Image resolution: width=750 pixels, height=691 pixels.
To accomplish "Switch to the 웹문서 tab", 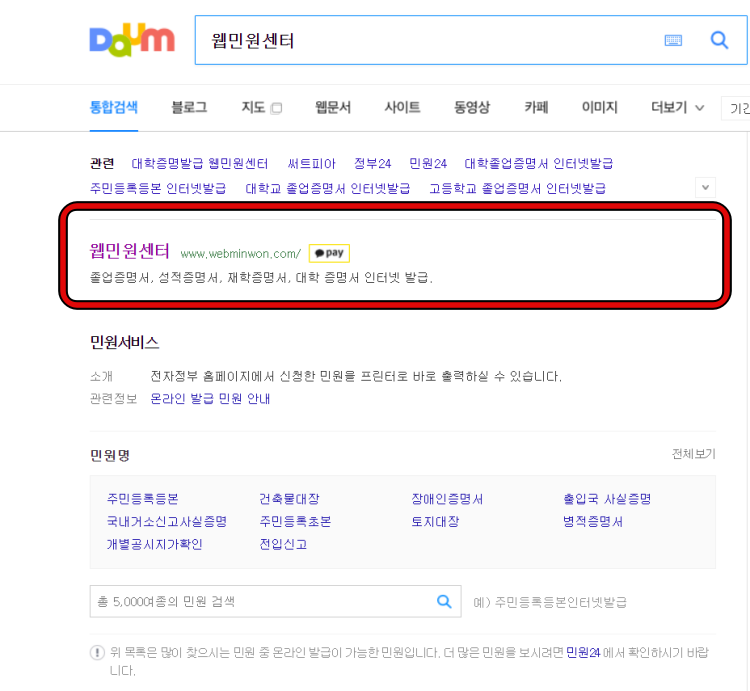I will point(333,107).
